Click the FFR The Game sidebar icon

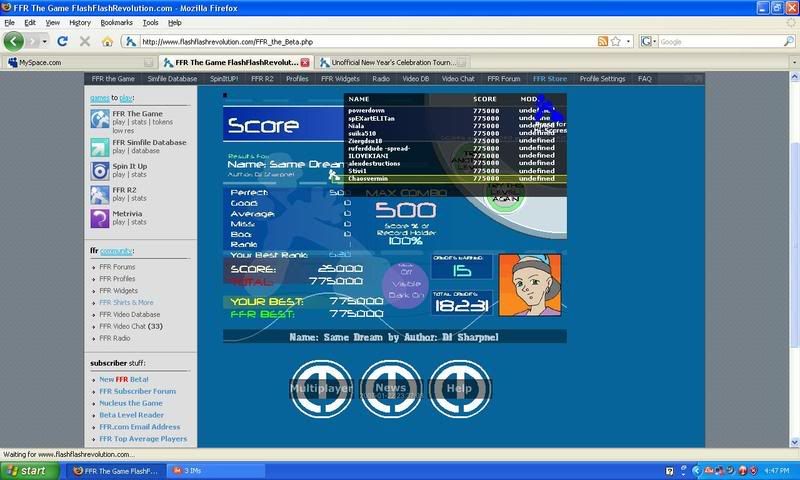(x=100, y=120)
